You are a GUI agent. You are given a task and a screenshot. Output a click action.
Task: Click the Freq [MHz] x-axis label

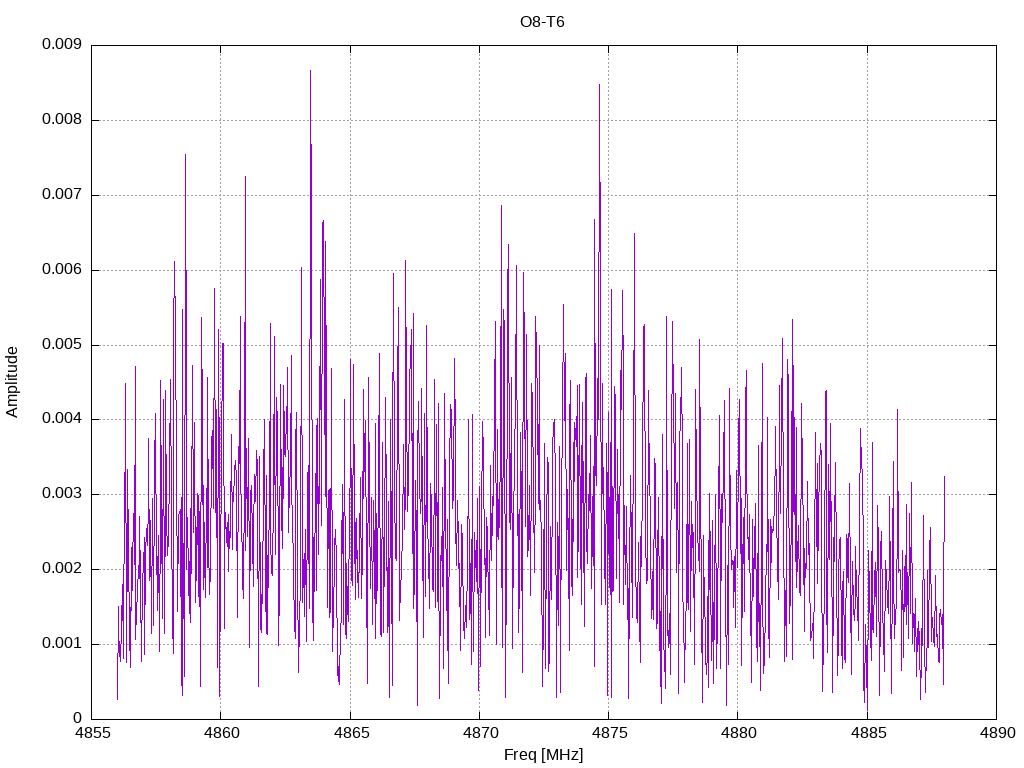[x=543, y=754]
